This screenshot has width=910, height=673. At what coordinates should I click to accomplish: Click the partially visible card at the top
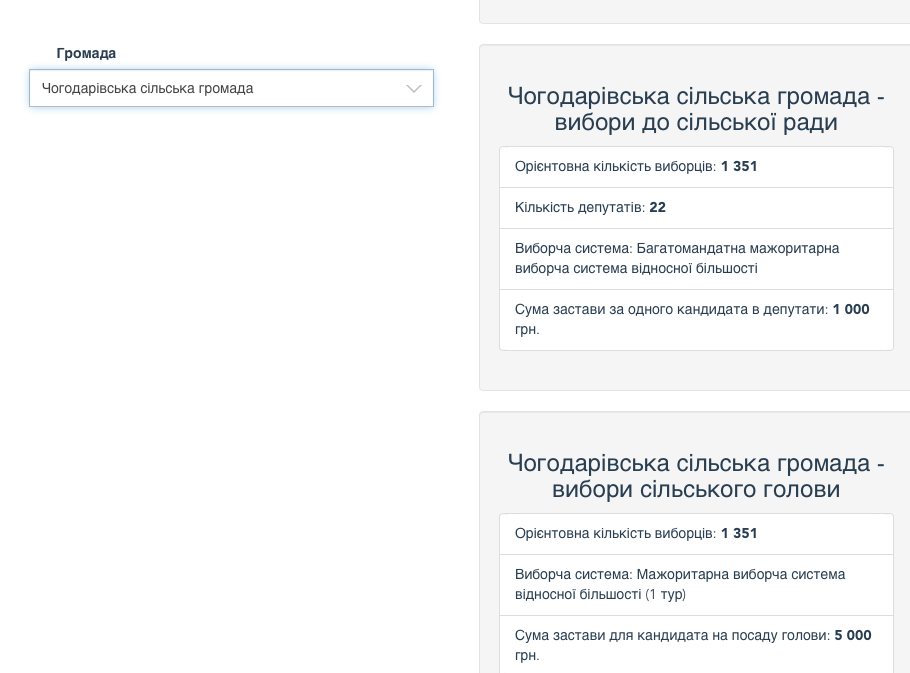pyautogui.click(x=696, y=10)
